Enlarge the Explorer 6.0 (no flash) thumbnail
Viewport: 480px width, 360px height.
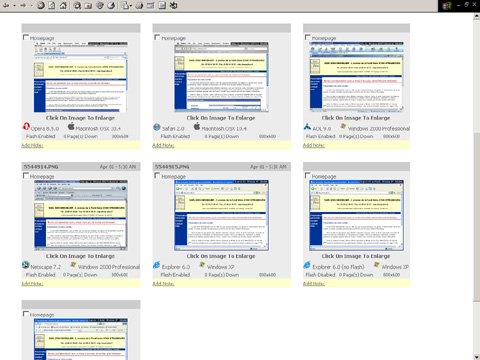(356, 215)
